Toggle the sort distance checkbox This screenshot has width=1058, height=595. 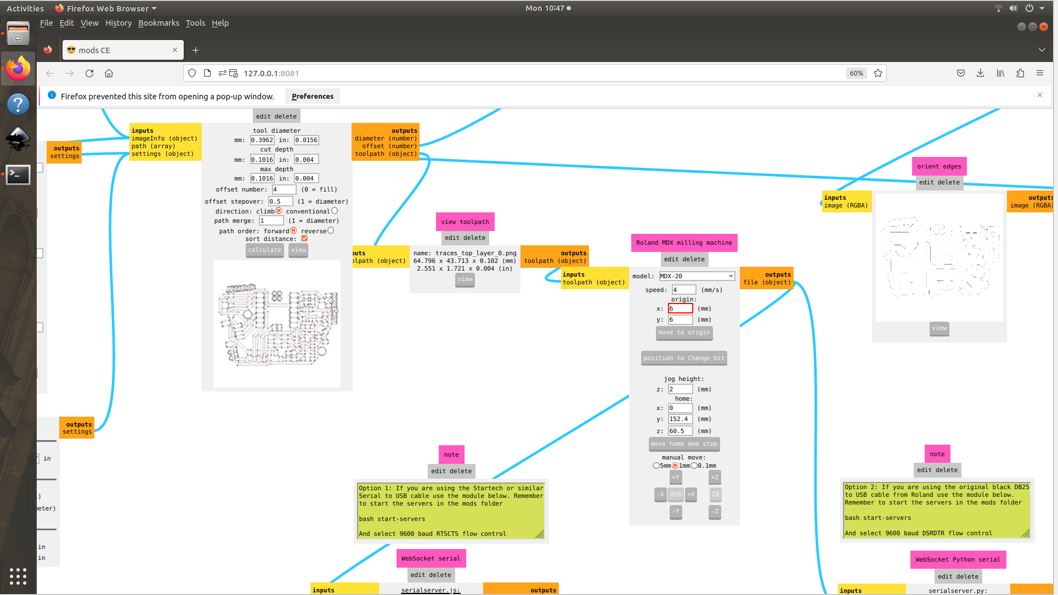click(304, 238)
